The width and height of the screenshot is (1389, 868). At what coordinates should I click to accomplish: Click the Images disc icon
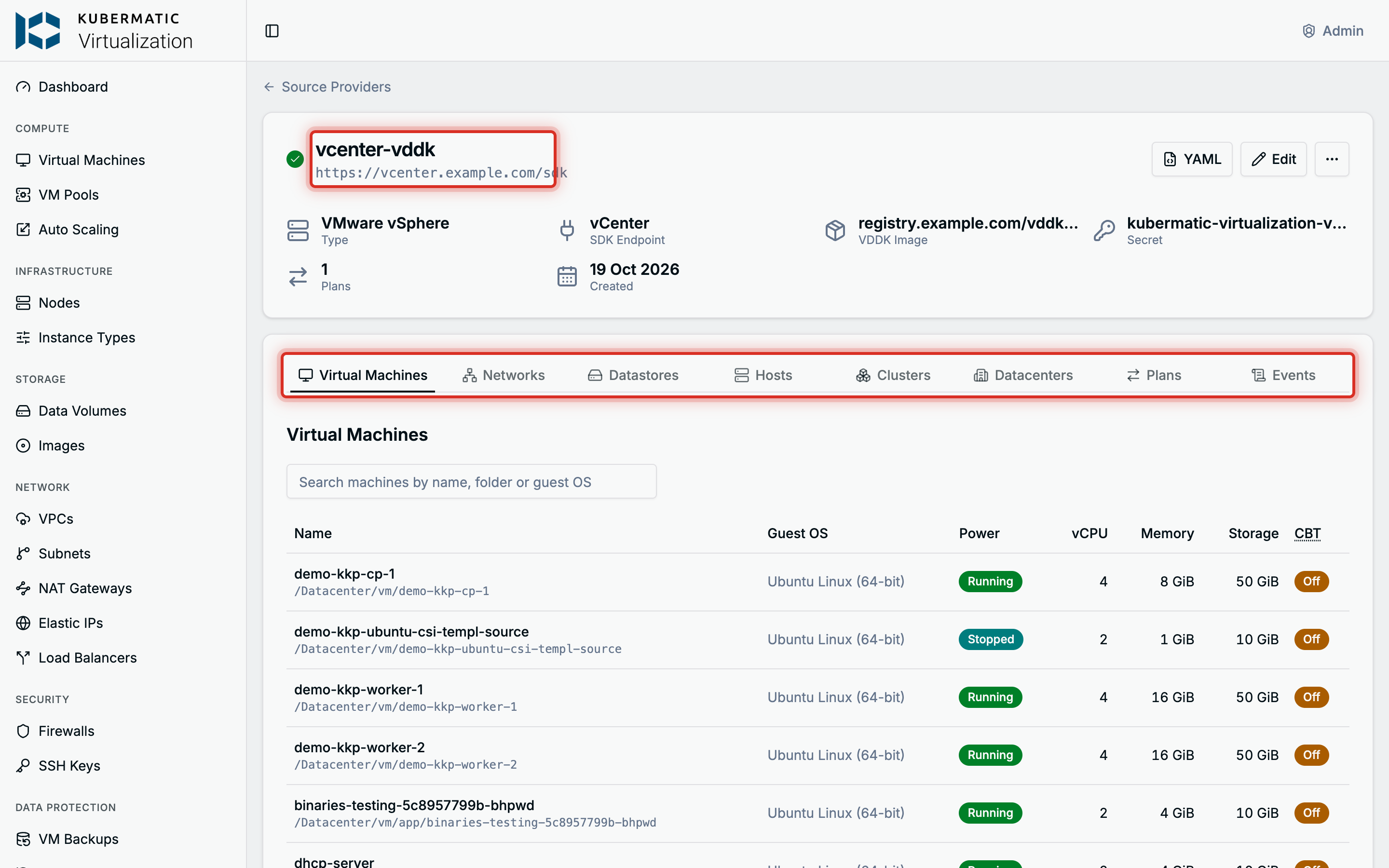tap(23, 446)
